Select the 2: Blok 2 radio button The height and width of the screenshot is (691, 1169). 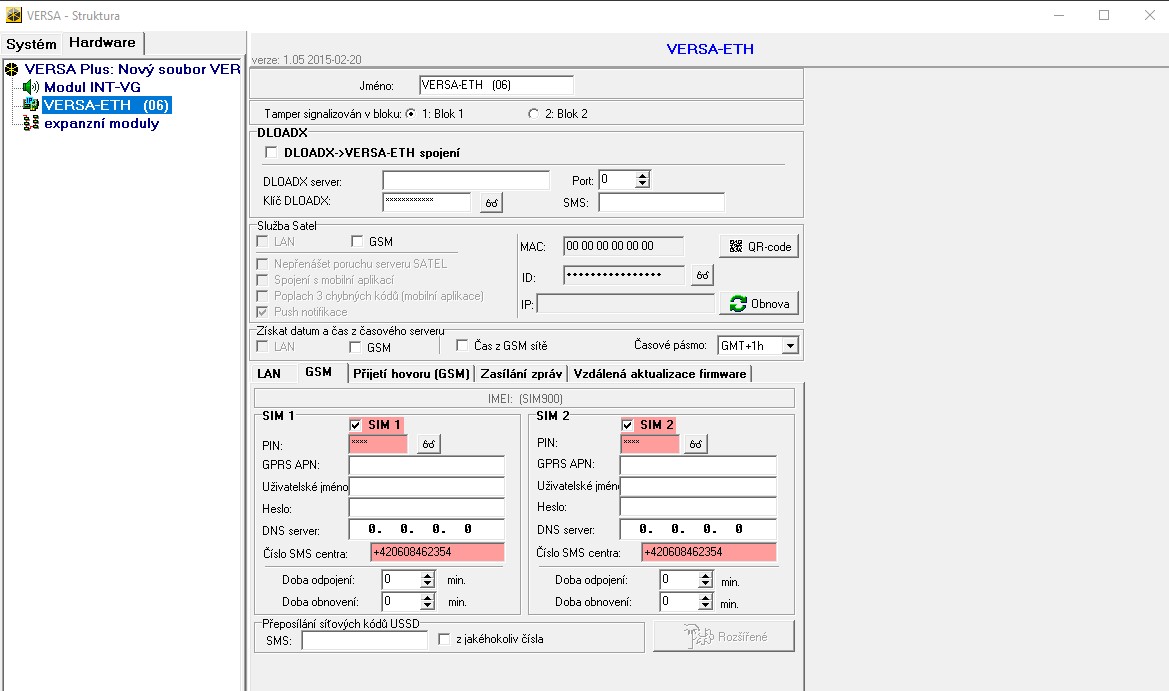(533, 114)
